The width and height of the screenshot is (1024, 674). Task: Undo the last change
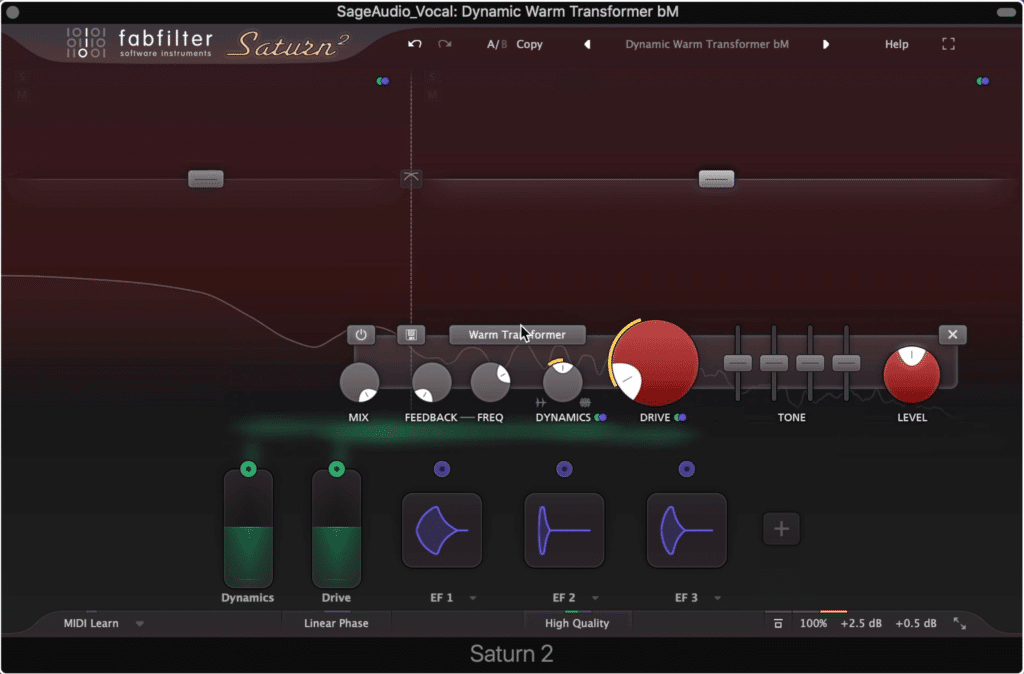(x=415, y=44)
